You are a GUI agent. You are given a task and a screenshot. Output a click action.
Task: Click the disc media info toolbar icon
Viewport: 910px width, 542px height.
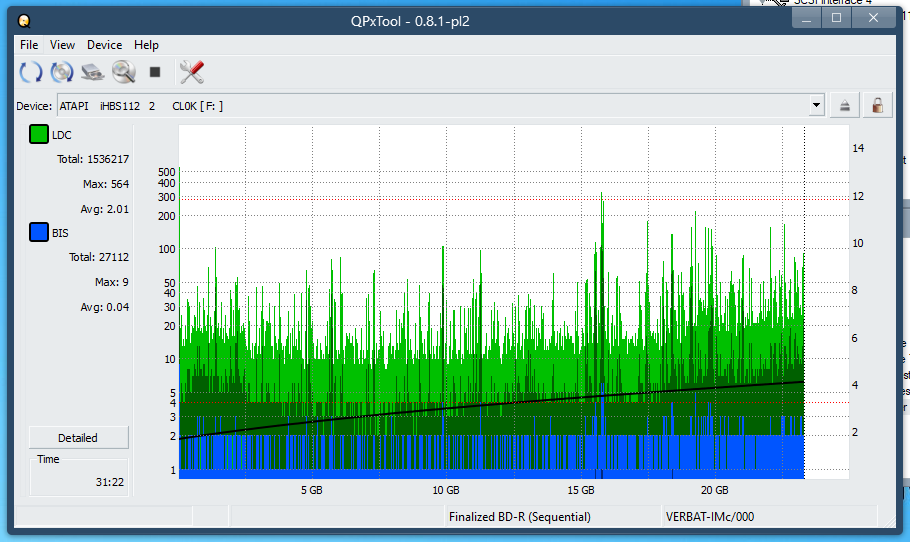(x=62, y=72)
